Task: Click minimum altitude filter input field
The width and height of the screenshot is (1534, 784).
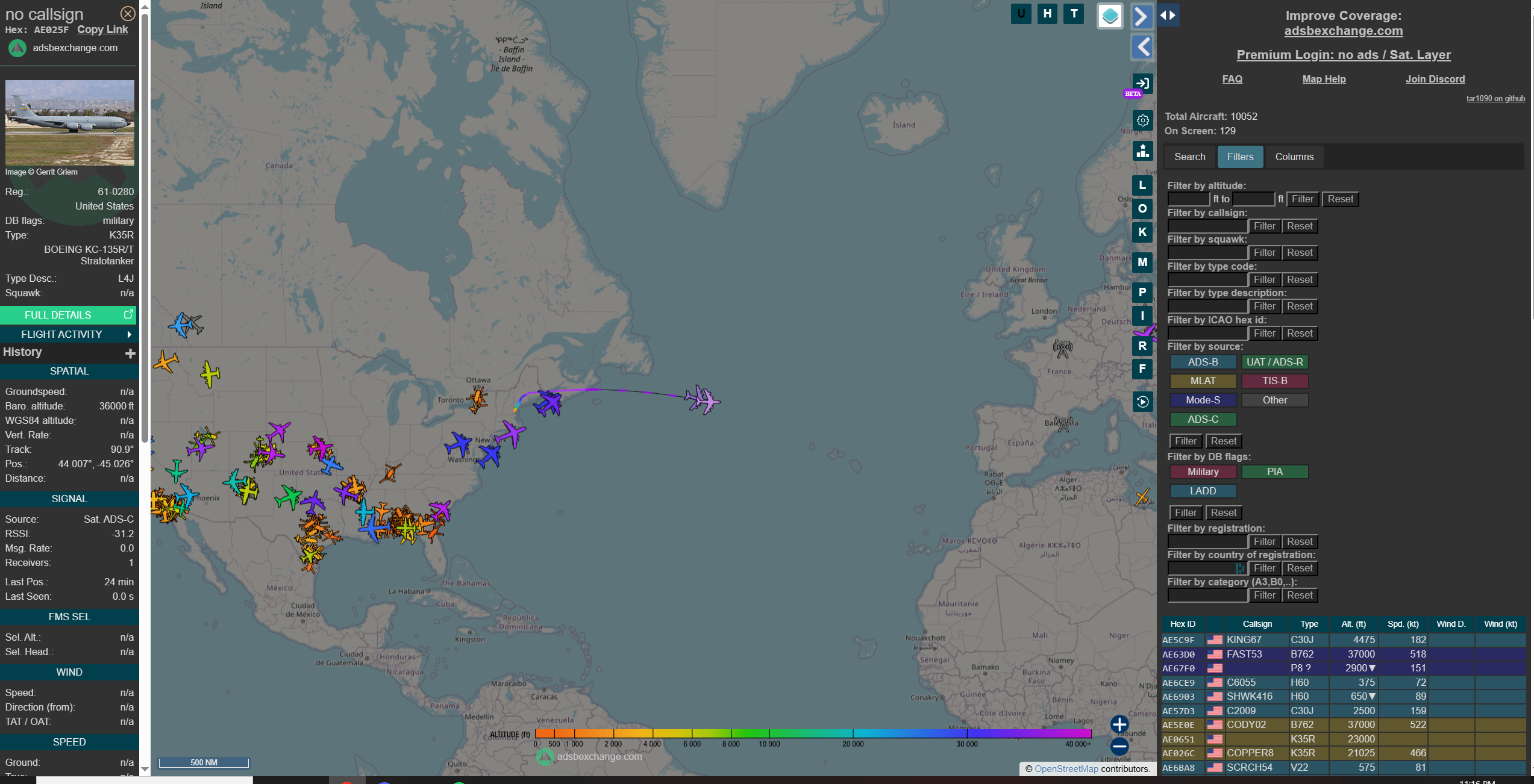Action: pyautogui.click(x=1189, y=199)
